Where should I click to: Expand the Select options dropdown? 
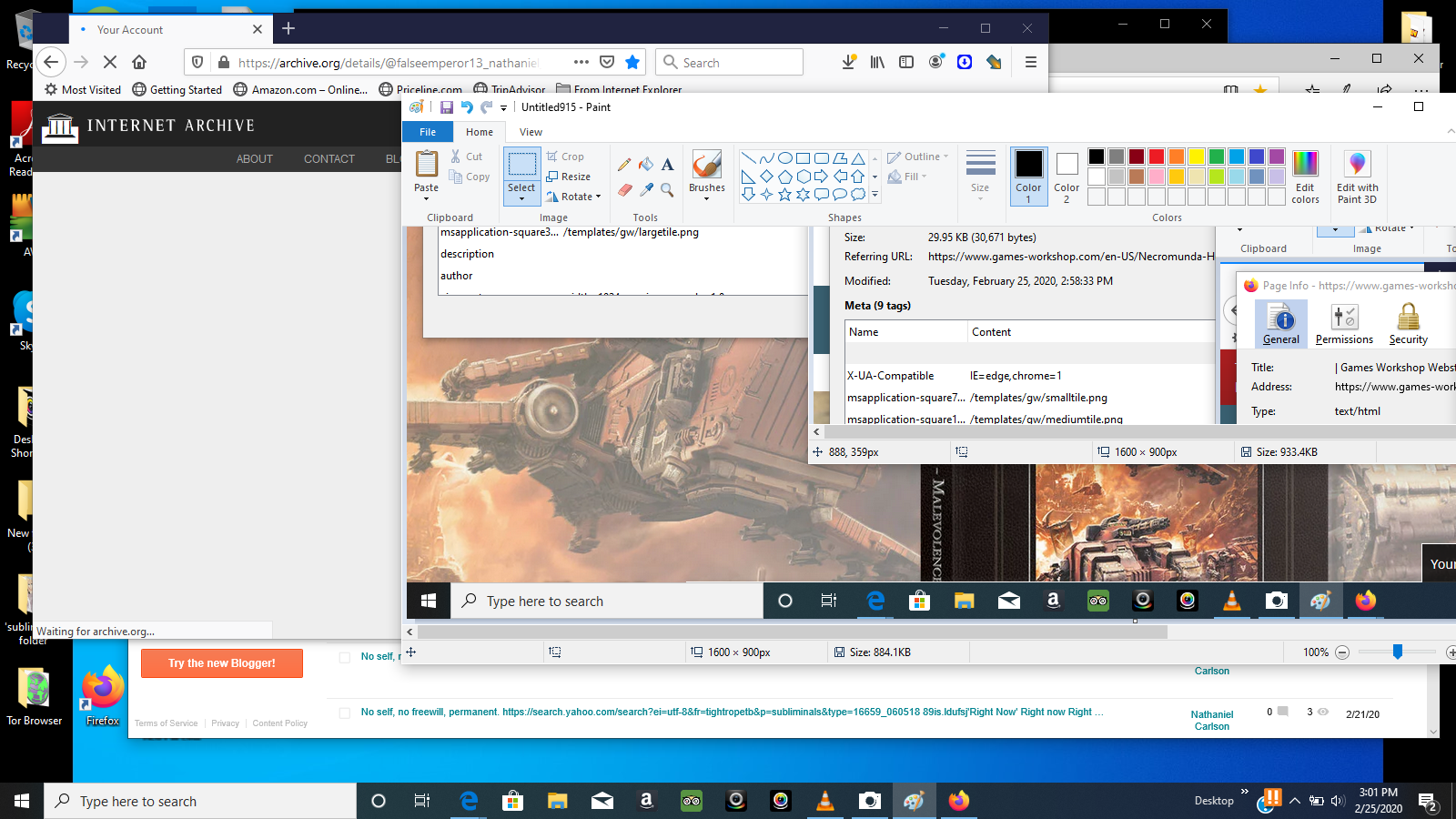pos(521,198)
